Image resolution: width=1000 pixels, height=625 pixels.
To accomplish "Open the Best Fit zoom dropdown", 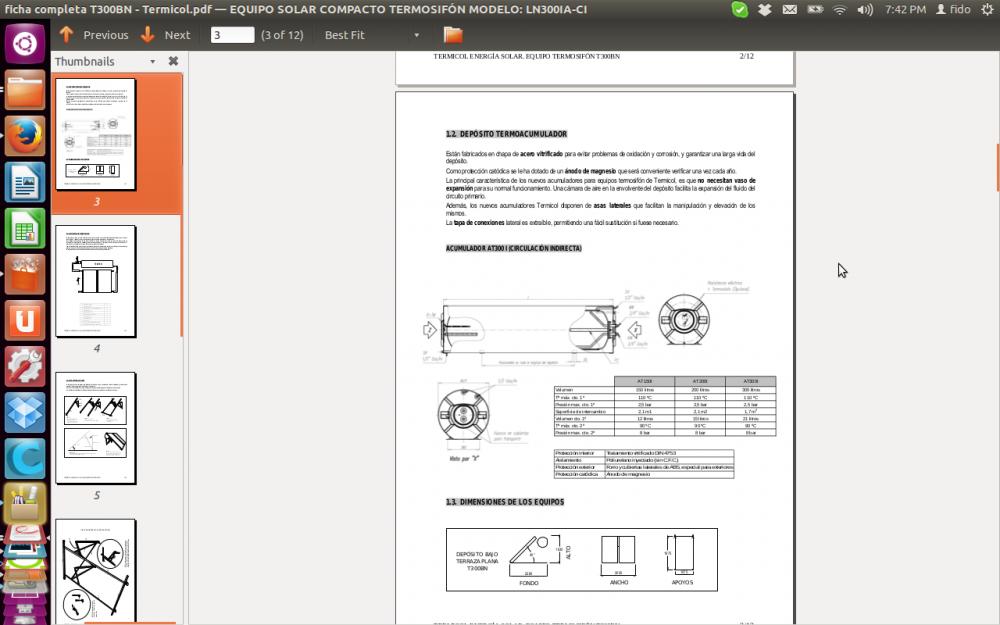I will (x=372, y=35).
